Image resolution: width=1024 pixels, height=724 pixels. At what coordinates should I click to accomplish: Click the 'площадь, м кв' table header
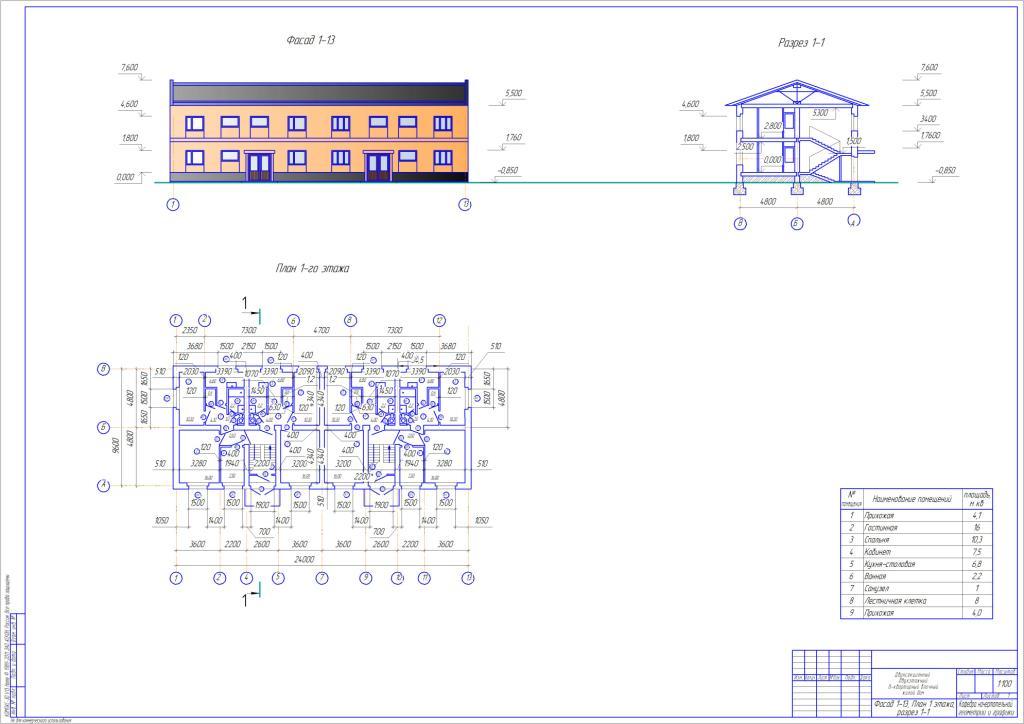click(x=977, y=499)
